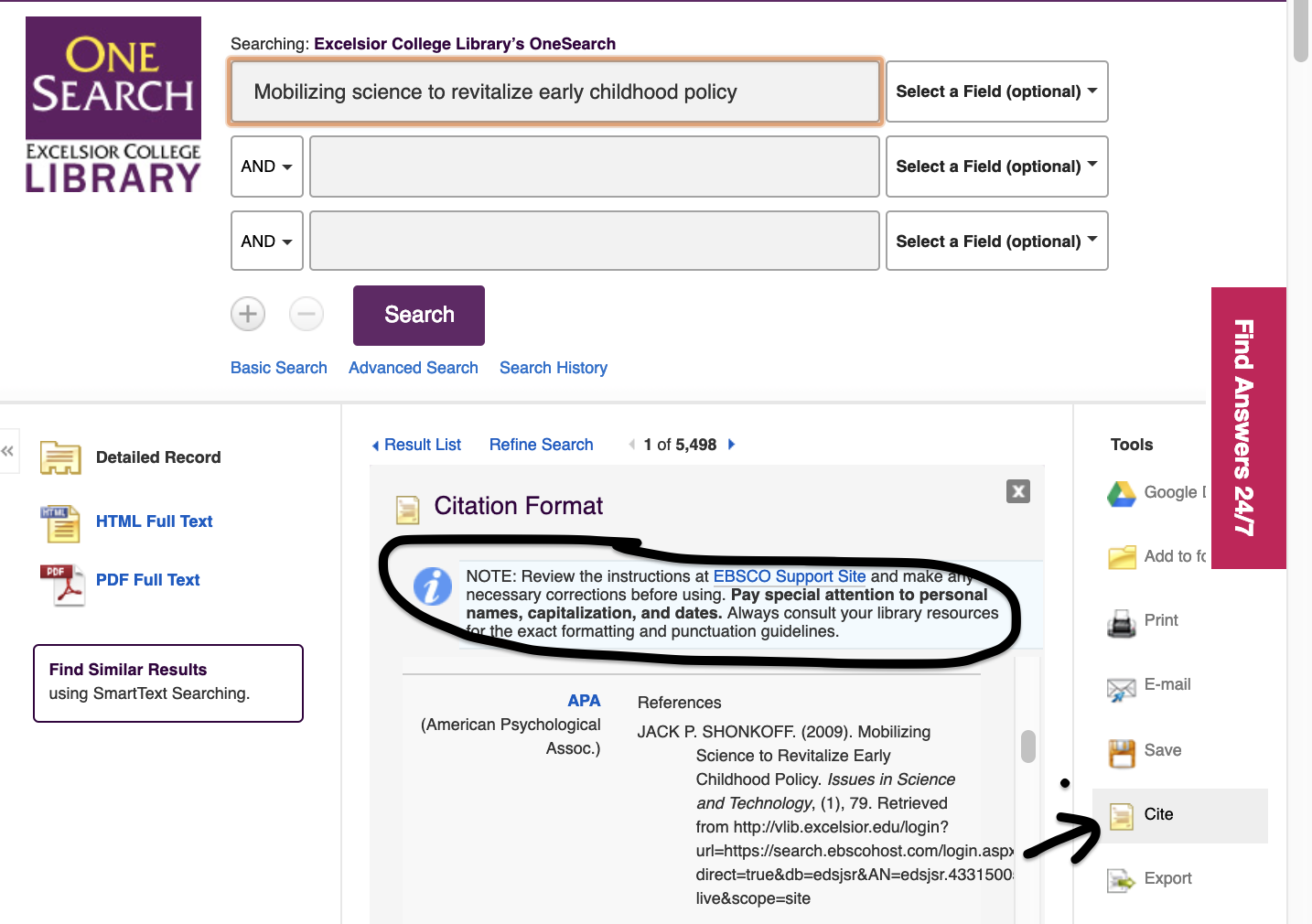Open the first AND operator dropdown

[x=267, y=167]
